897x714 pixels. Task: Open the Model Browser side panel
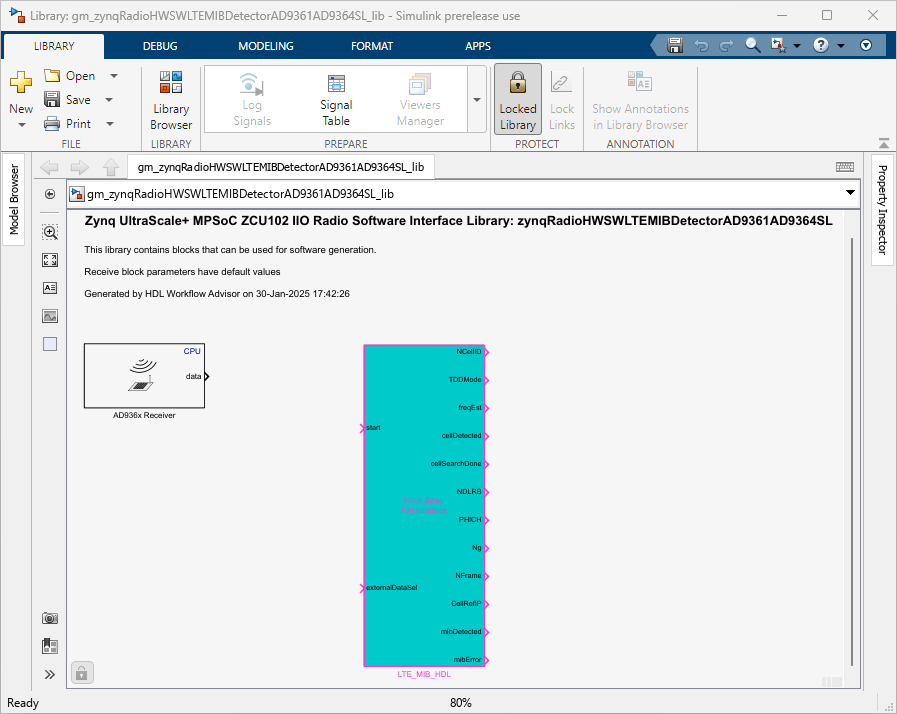[x=14, y=199]
